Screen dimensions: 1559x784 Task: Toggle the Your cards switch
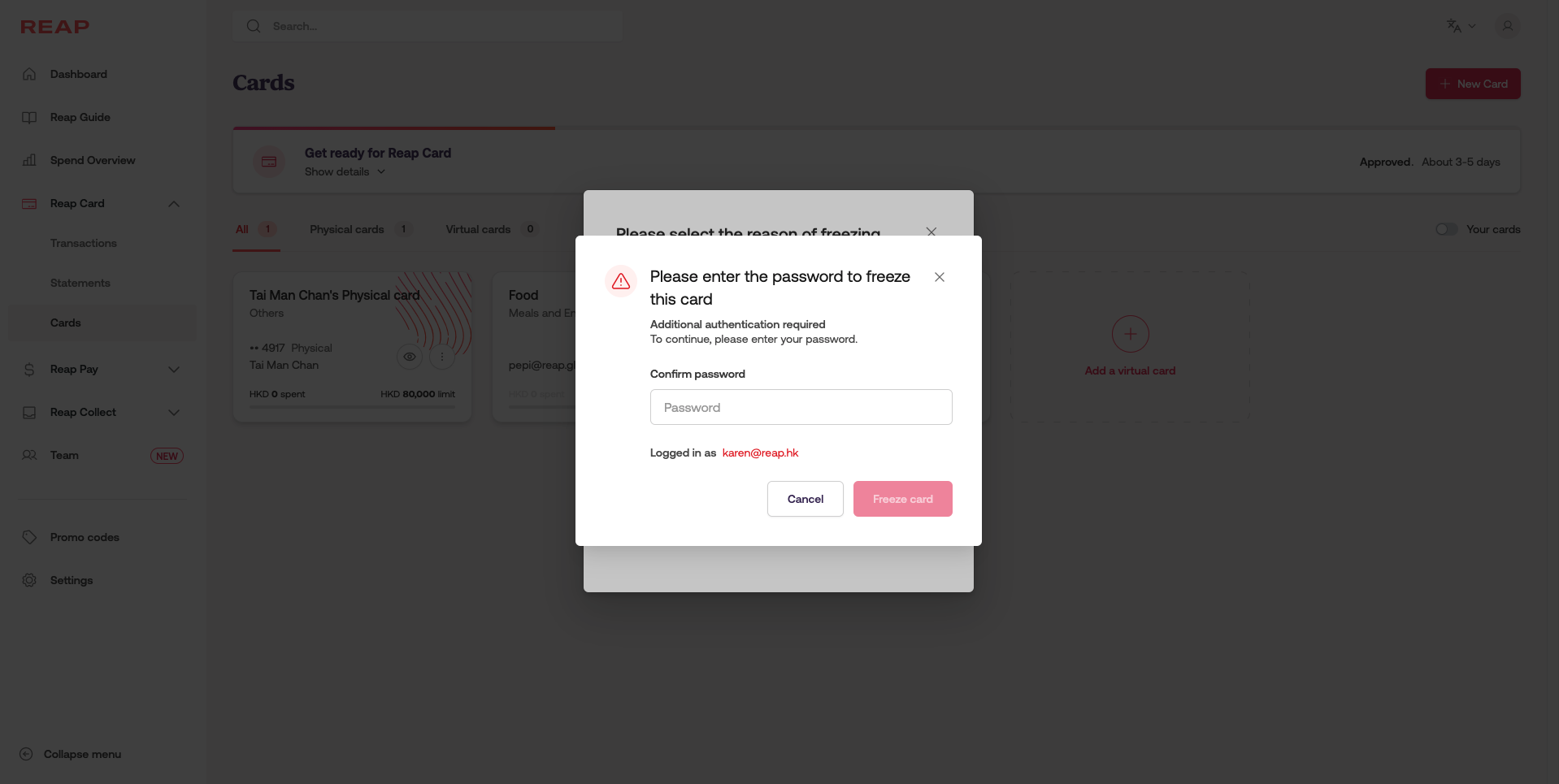point(1446,229)
